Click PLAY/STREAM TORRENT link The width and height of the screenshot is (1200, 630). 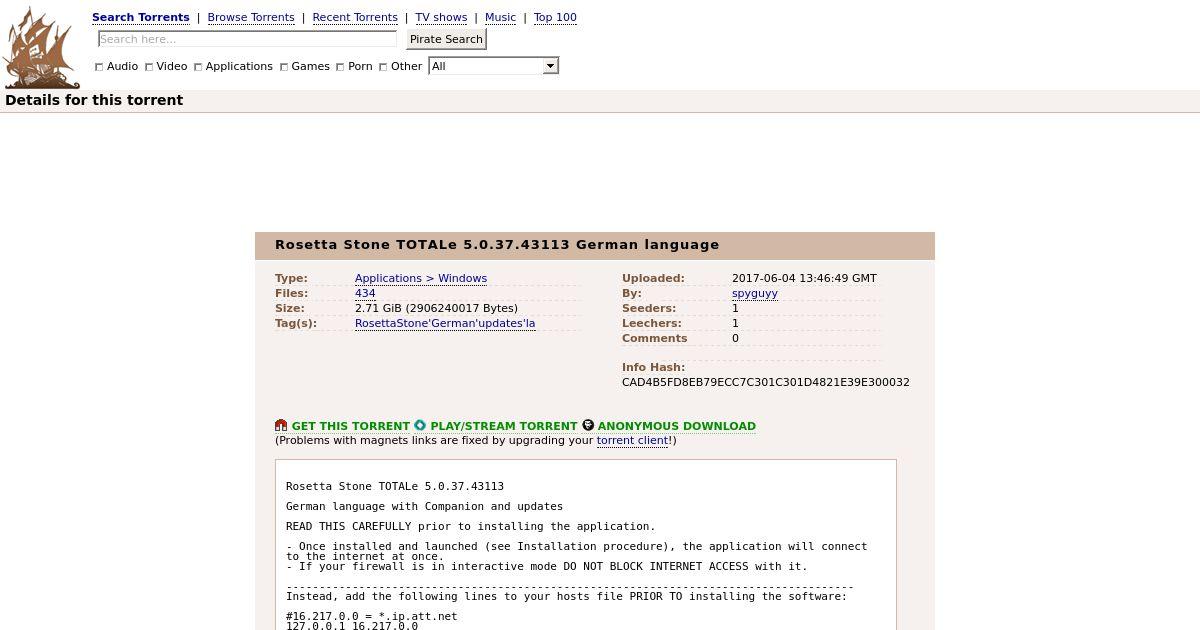point(504,426)
